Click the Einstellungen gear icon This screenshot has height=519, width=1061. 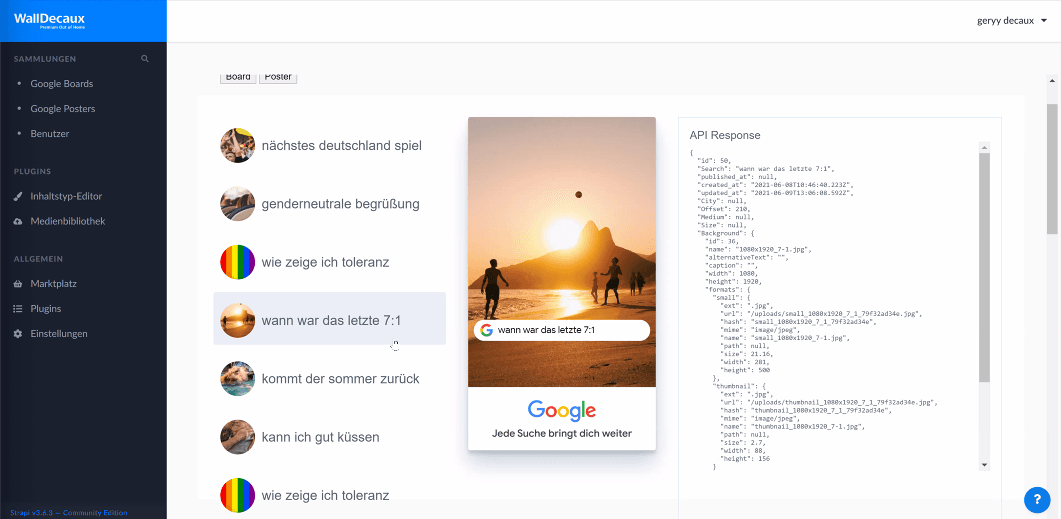(x=18, y=334)
